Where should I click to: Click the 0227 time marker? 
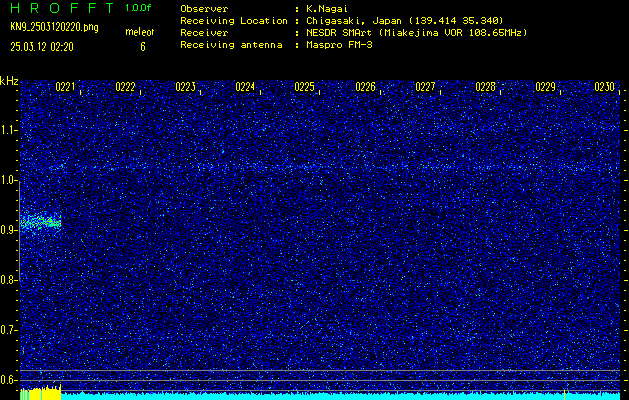coord(425,87)
